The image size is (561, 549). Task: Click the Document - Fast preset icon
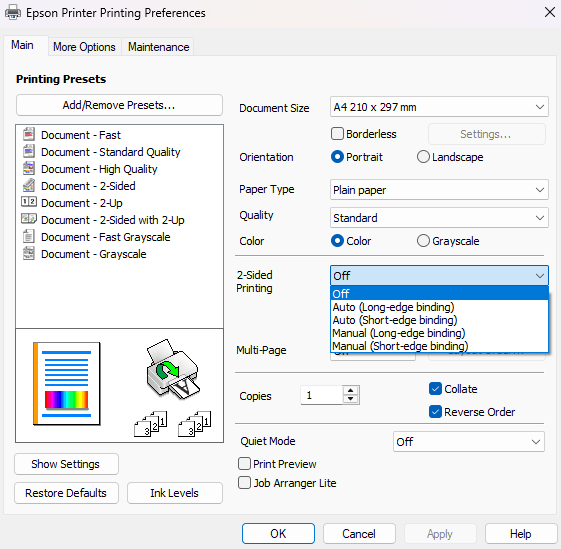(x=29, y=135)
